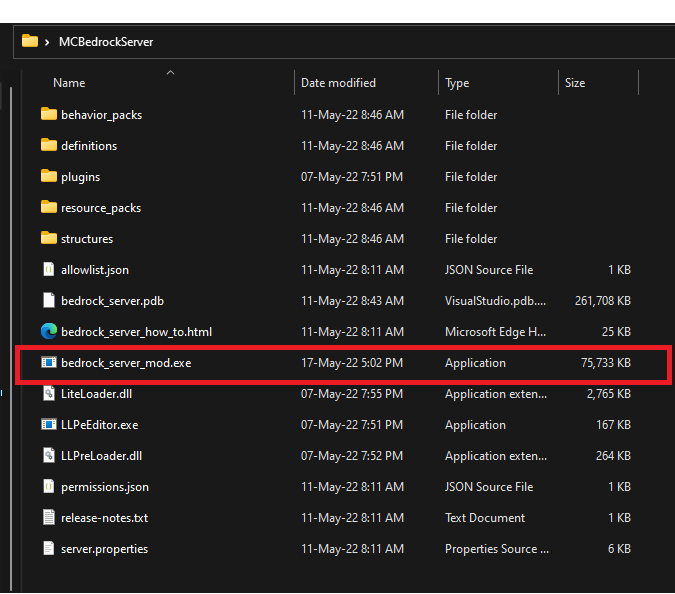The height and width of the screenshot is (594, 675).
Task: Click the 75,733 KB size value
Action: coord(606,363)
